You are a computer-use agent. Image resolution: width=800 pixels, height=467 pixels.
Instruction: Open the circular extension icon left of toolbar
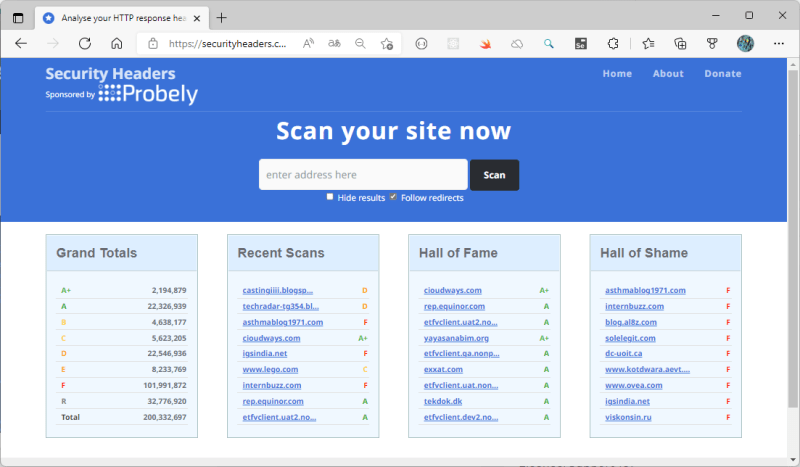[x=421, y=44]
